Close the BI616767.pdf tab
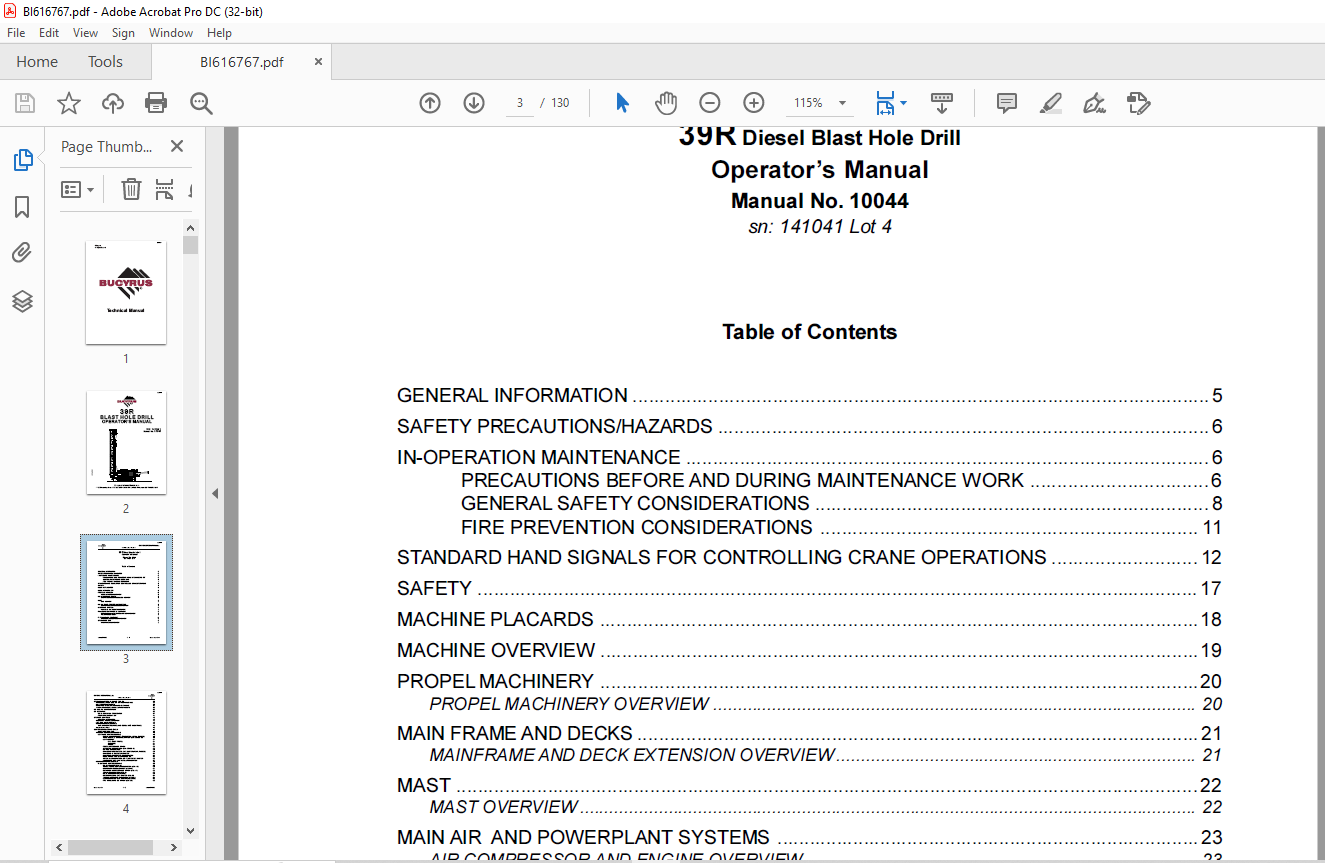 [318, 62]
